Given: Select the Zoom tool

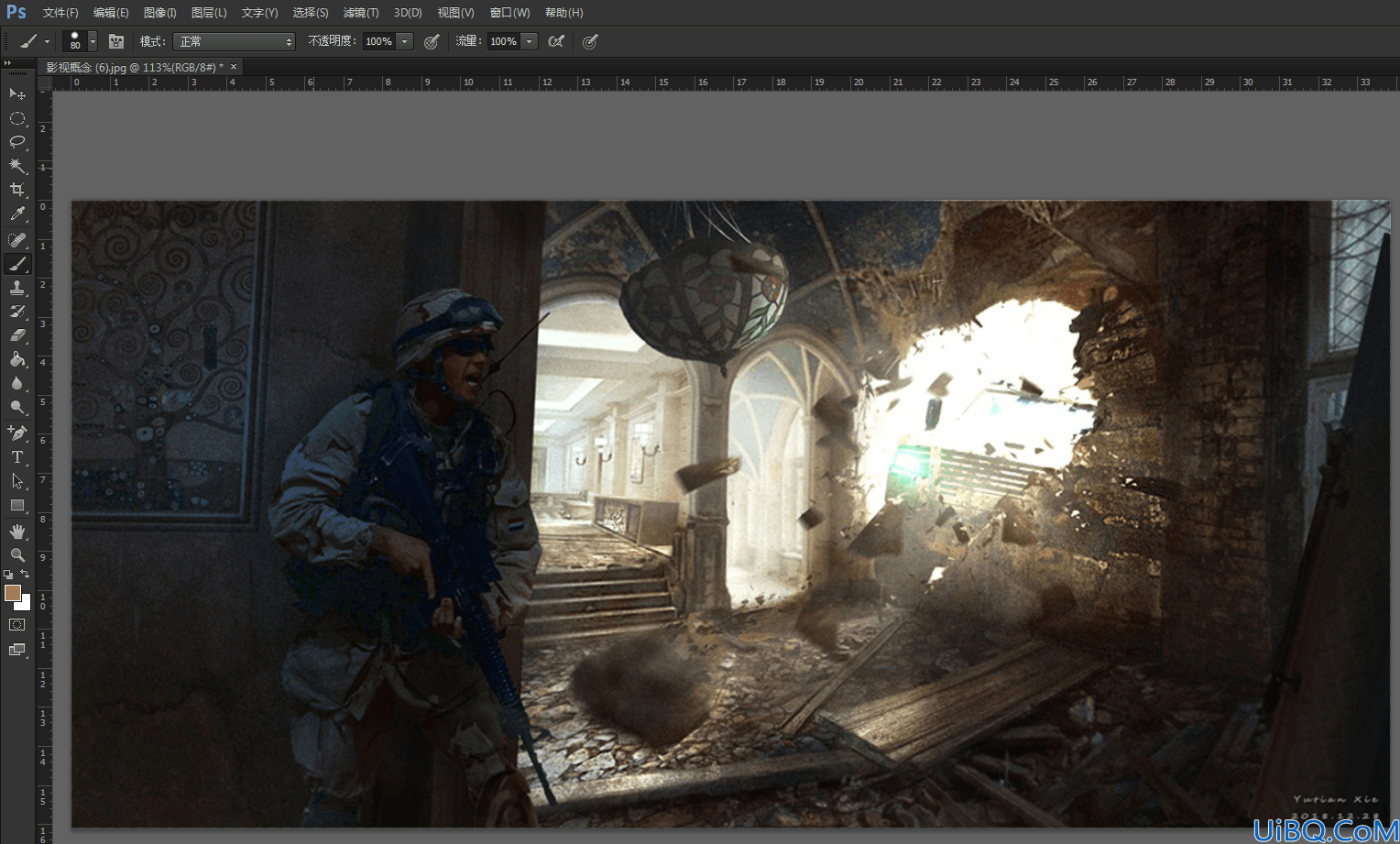Looking at the screenshot, I should (17, 554).
